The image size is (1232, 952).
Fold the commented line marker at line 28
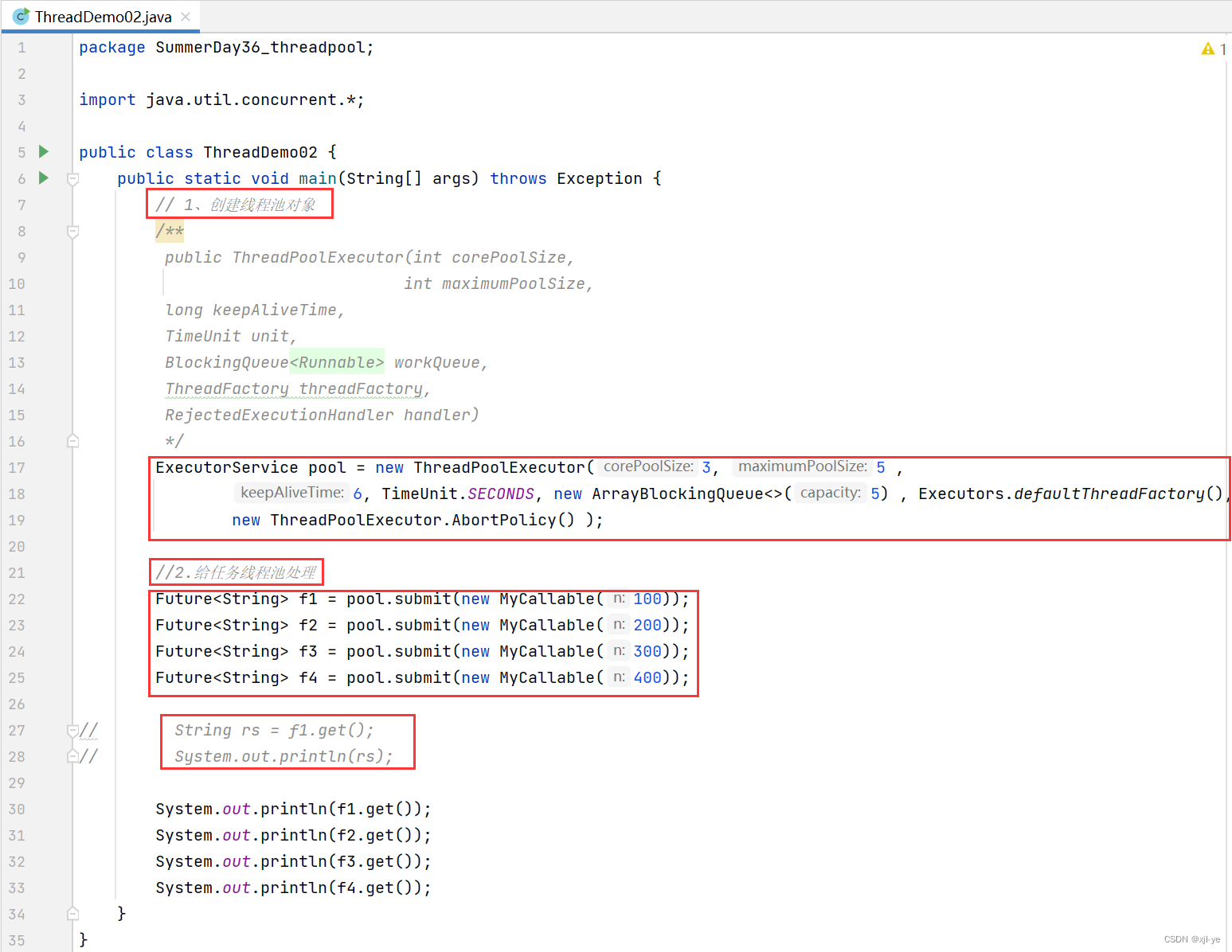pos(72,756)
